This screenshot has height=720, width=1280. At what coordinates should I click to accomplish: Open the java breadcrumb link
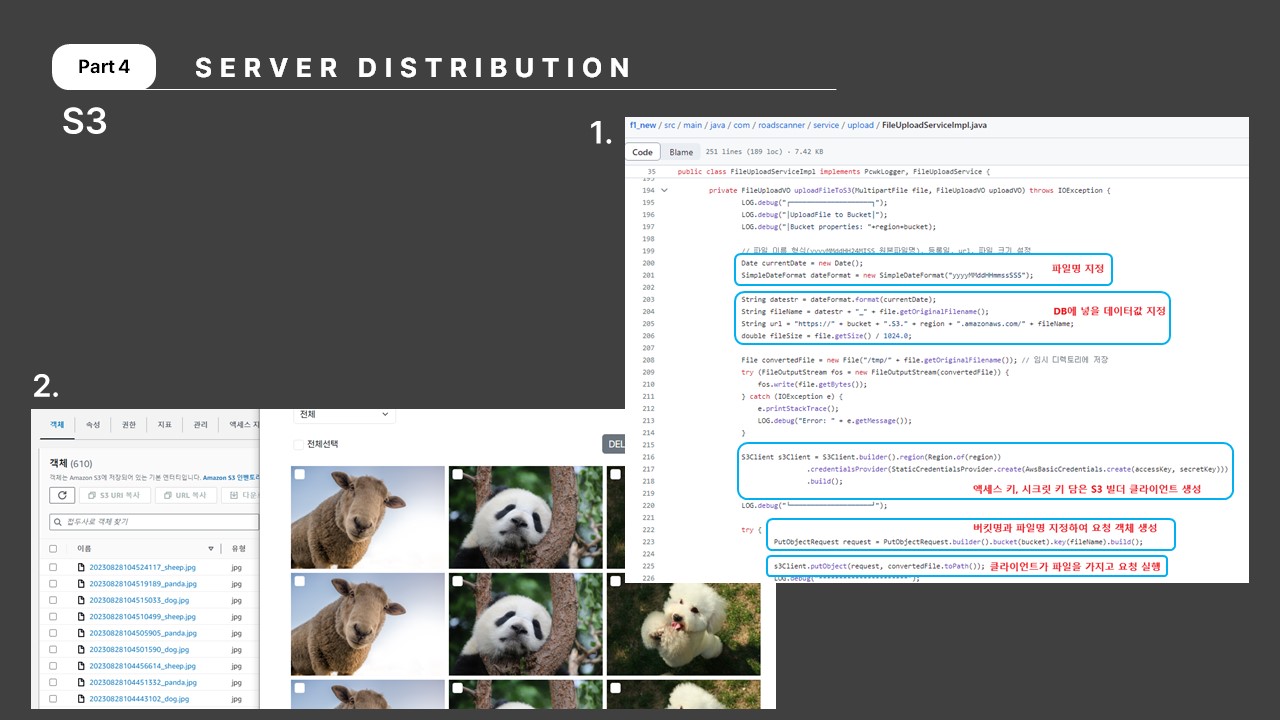[720, 125]
